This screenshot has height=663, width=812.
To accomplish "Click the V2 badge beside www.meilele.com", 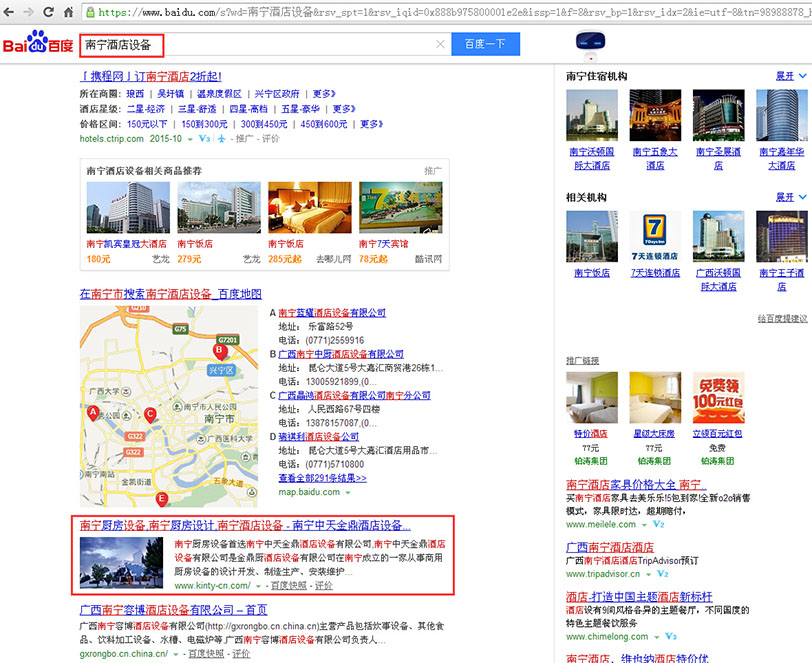I will point(658,524).
